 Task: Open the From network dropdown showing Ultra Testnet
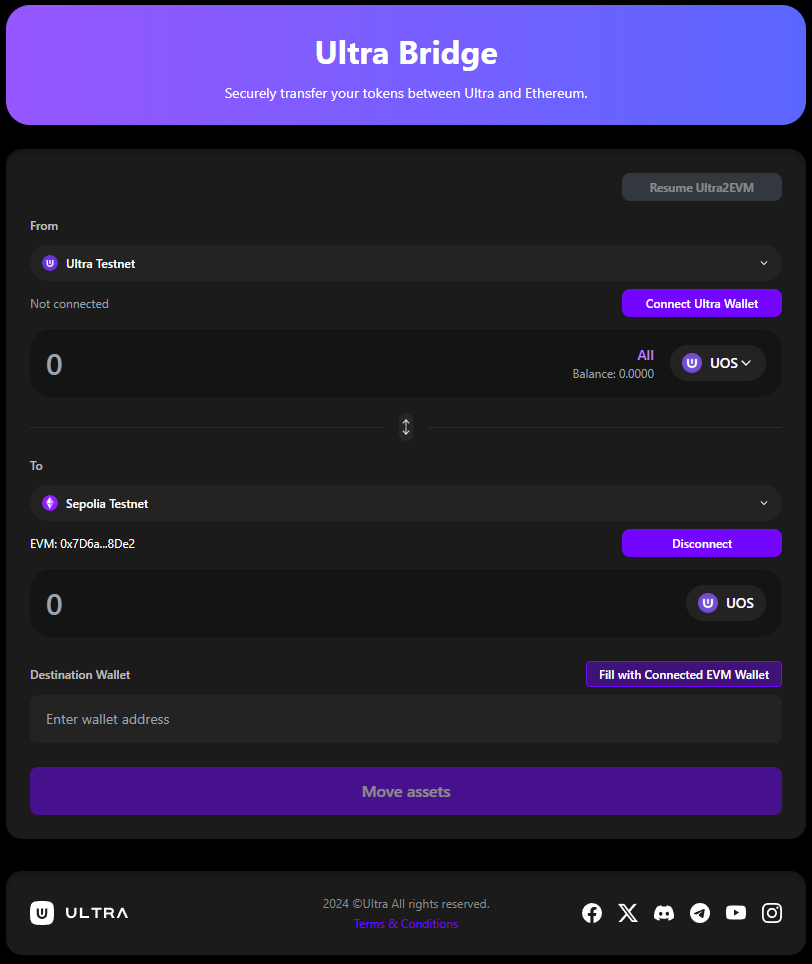(x=406, y=263)
